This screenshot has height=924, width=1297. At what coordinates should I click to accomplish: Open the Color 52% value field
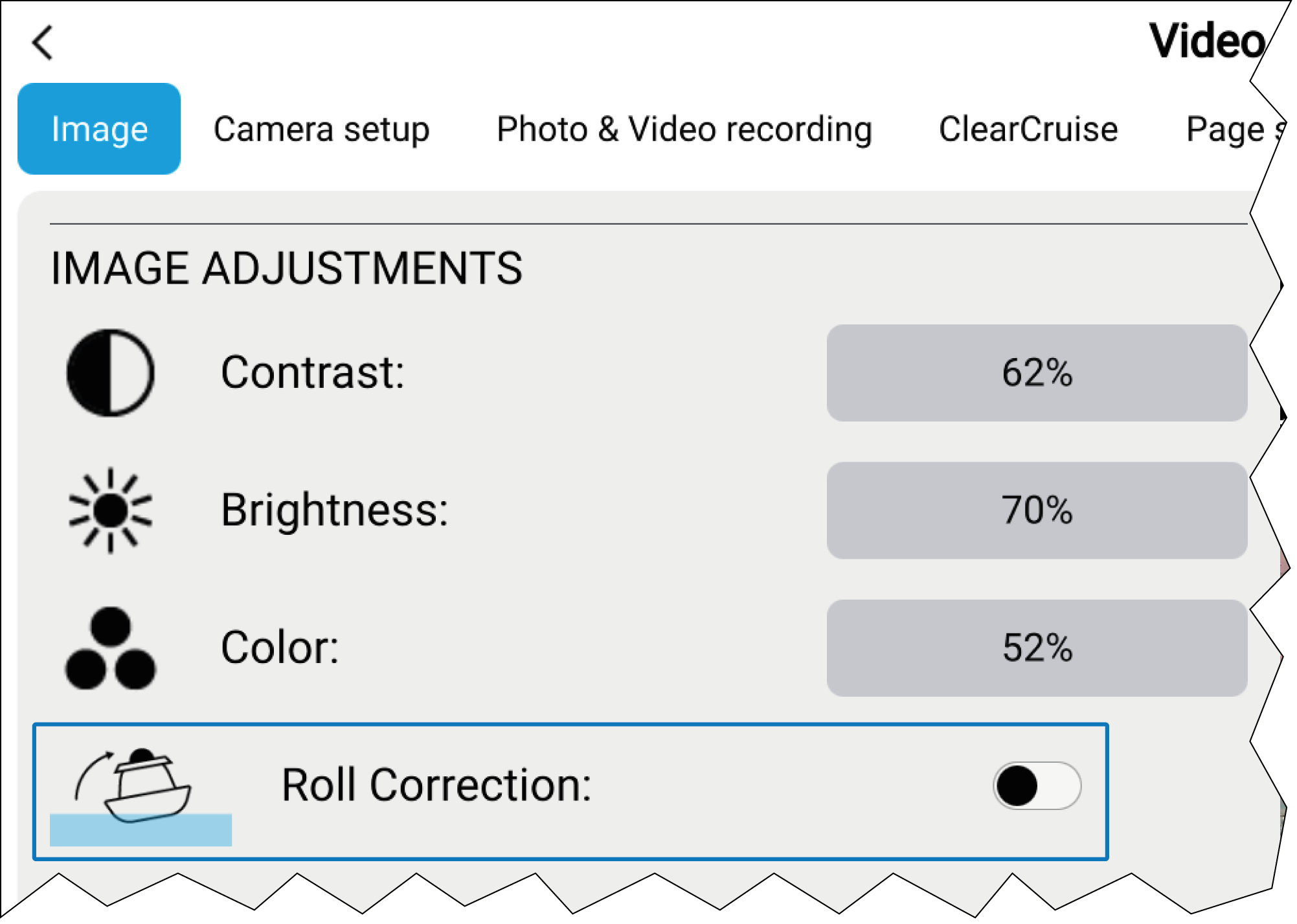coord(1036,648)
